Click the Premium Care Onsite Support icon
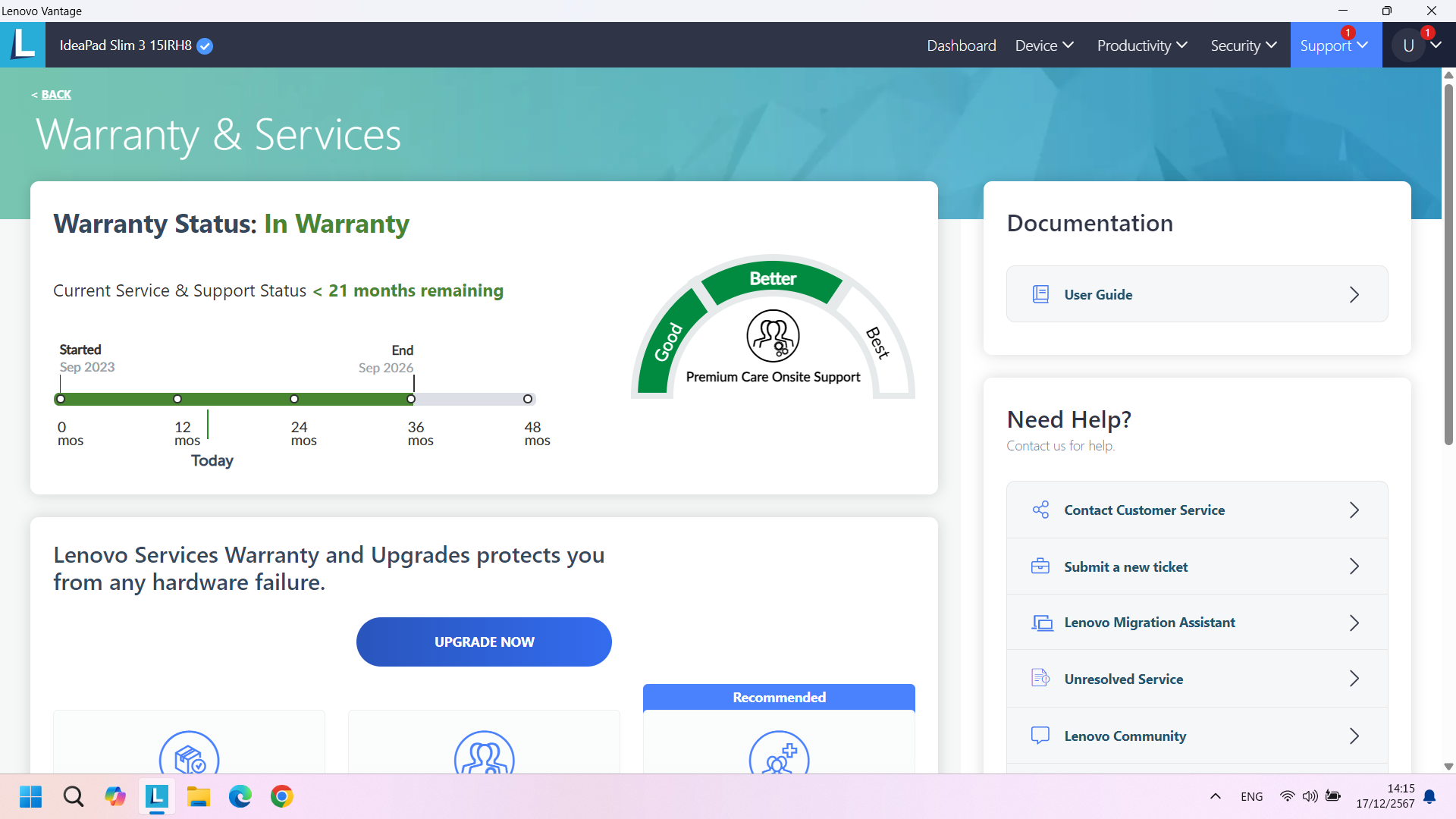Viewport: 1456px width, 819px height. pyautogui.click(x=773, y=336)
